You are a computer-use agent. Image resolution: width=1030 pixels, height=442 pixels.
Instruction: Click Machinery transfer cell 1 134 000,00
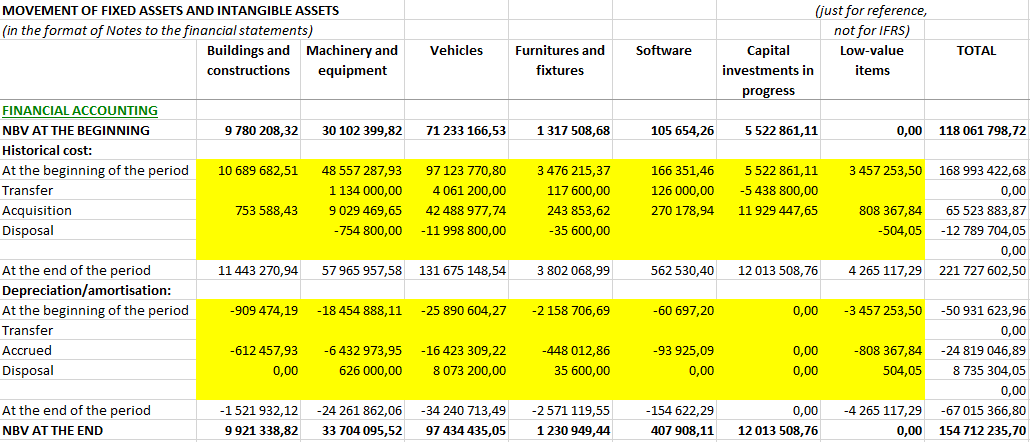(365, 190)
